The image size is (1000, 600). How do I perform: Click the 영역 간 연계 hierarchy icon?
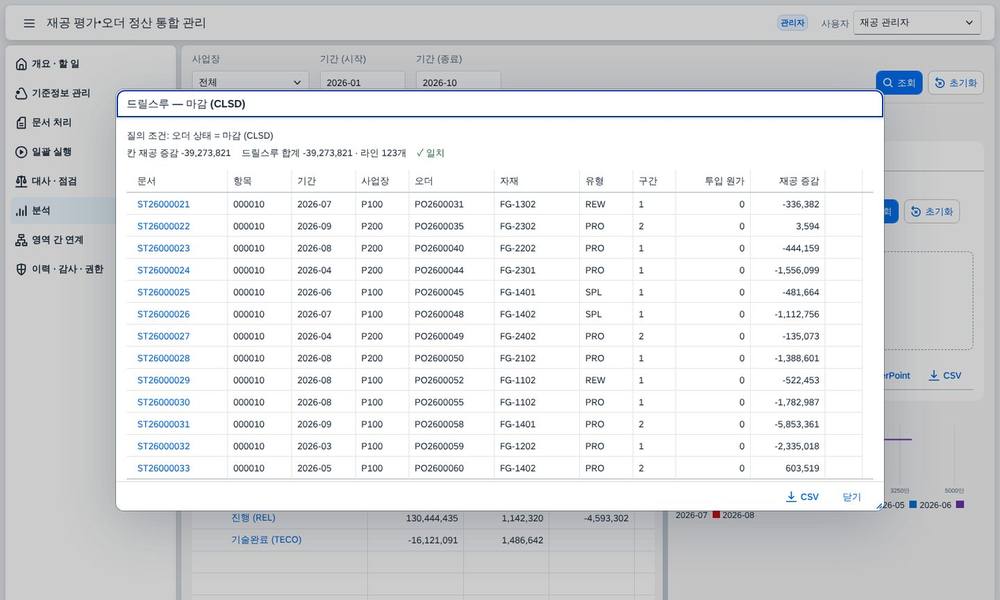[21, 240]
